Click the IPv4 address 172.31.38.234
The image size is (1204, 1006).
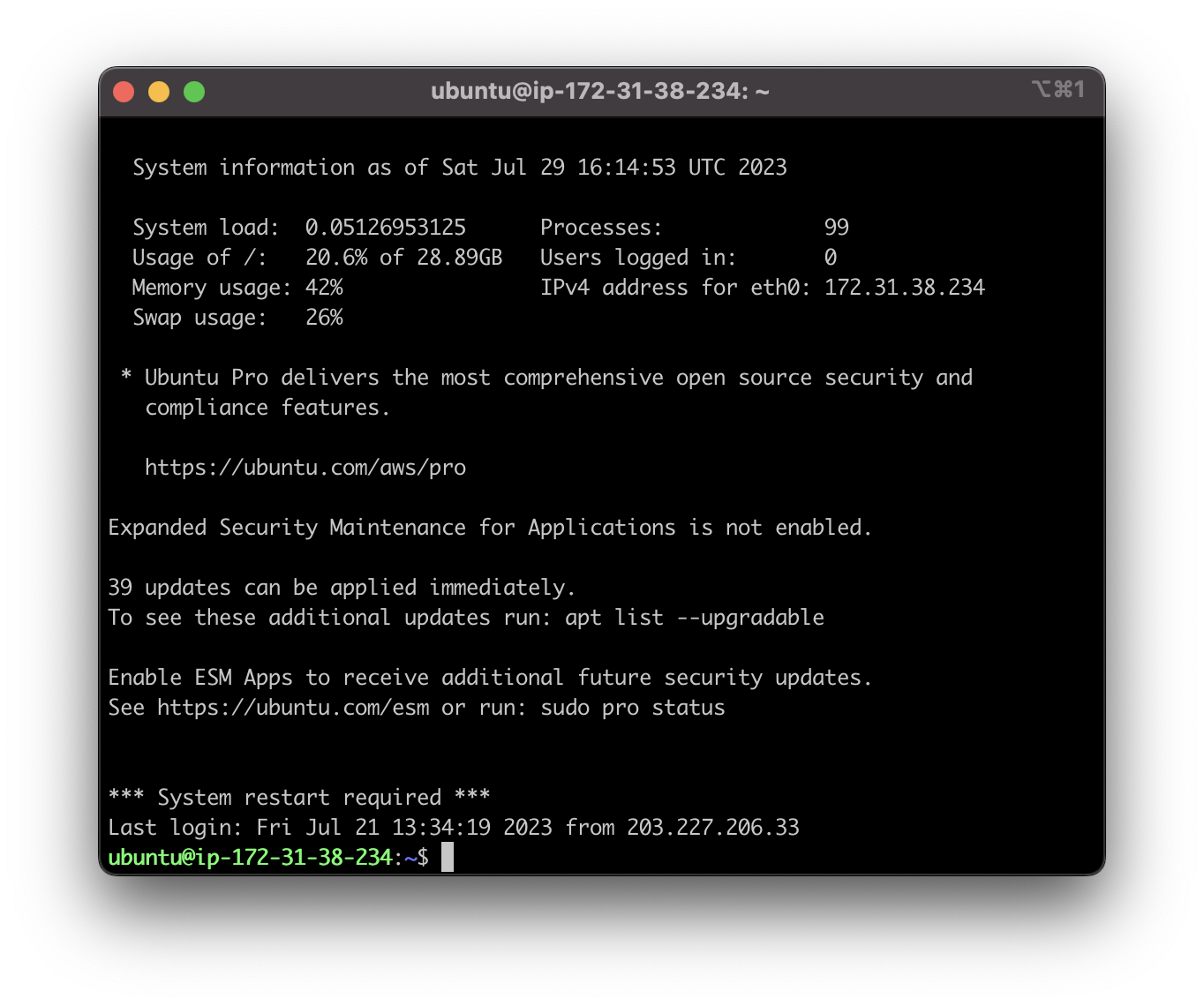pyautogui.click(x=905, y=288)
